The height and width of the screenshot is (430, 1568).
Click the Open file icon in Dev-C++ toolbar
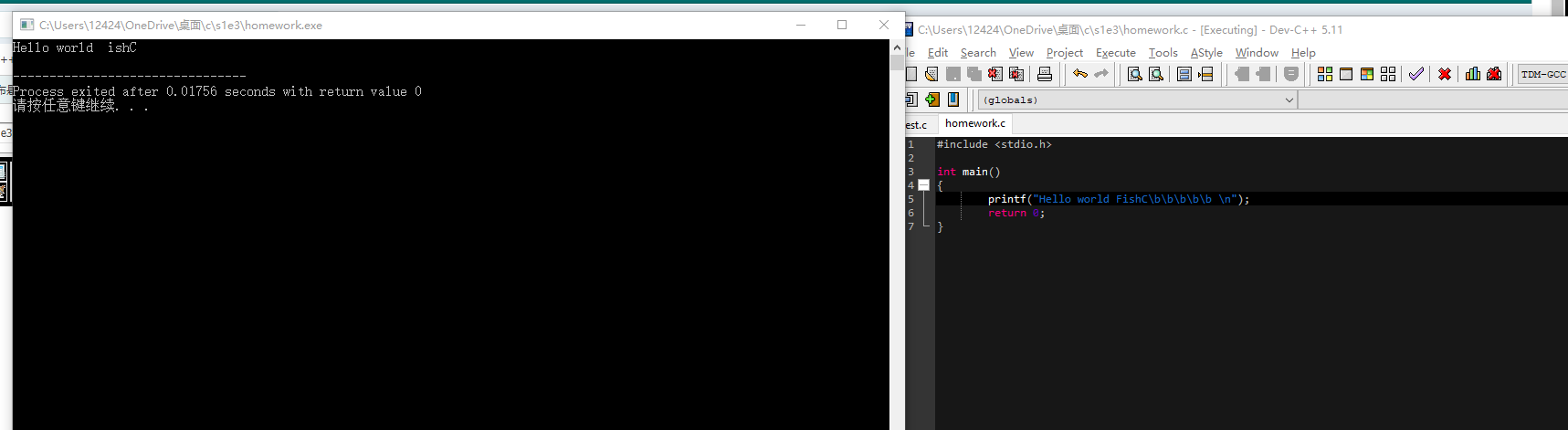pyautogui.click(x=931, y=74)
